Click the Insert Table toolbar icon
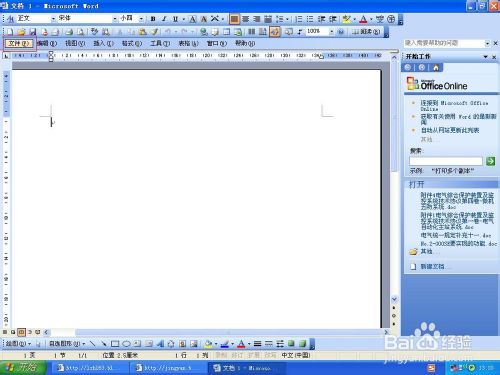The height and width of the screenshot is (375, 500). coord(226,32)
